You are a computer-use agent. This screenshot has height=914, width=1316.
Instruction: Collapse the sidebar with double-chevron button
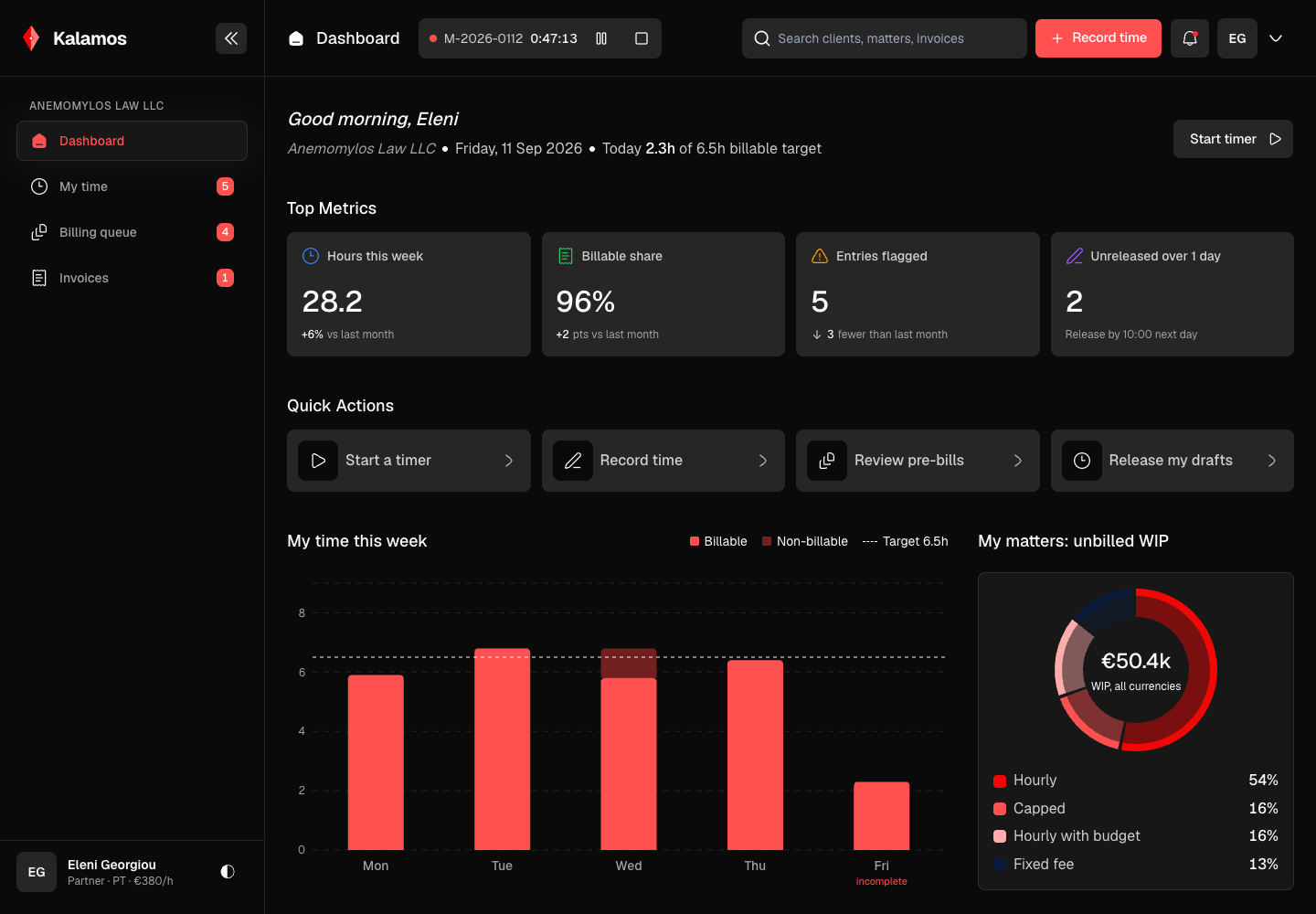click(231, 38)
